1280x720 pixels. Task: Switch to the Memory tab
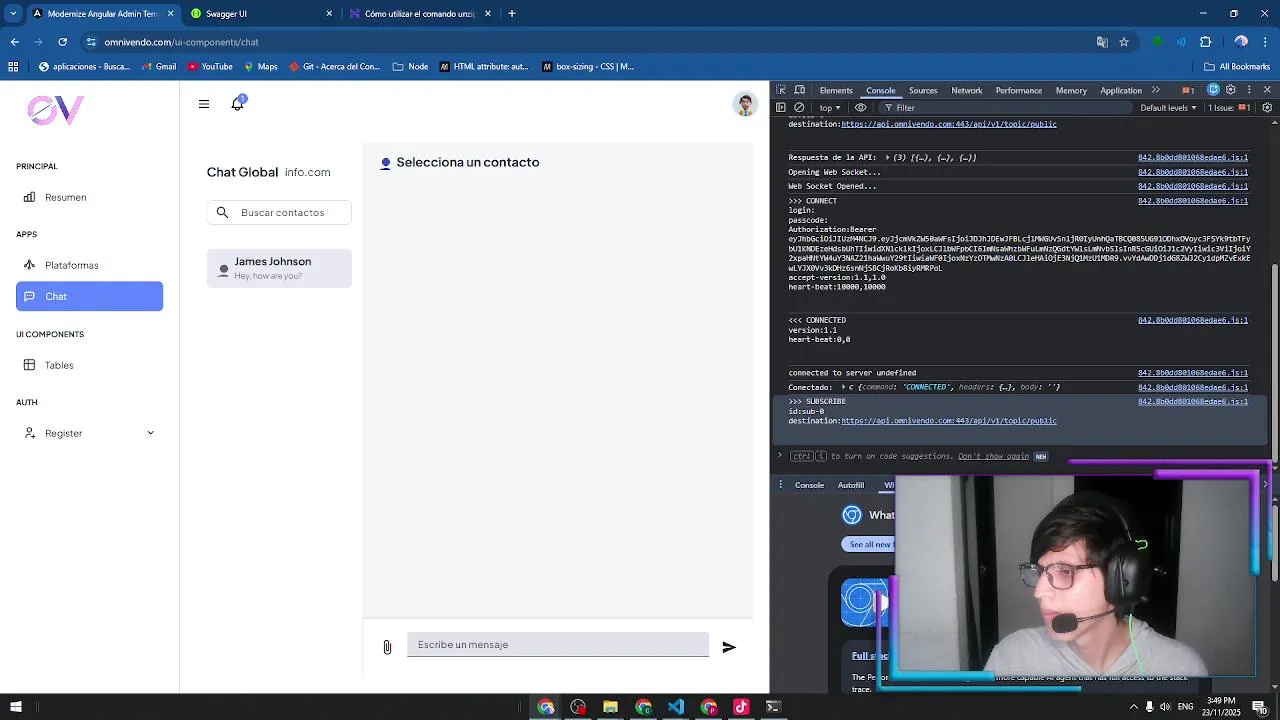tap(1071, 90)
